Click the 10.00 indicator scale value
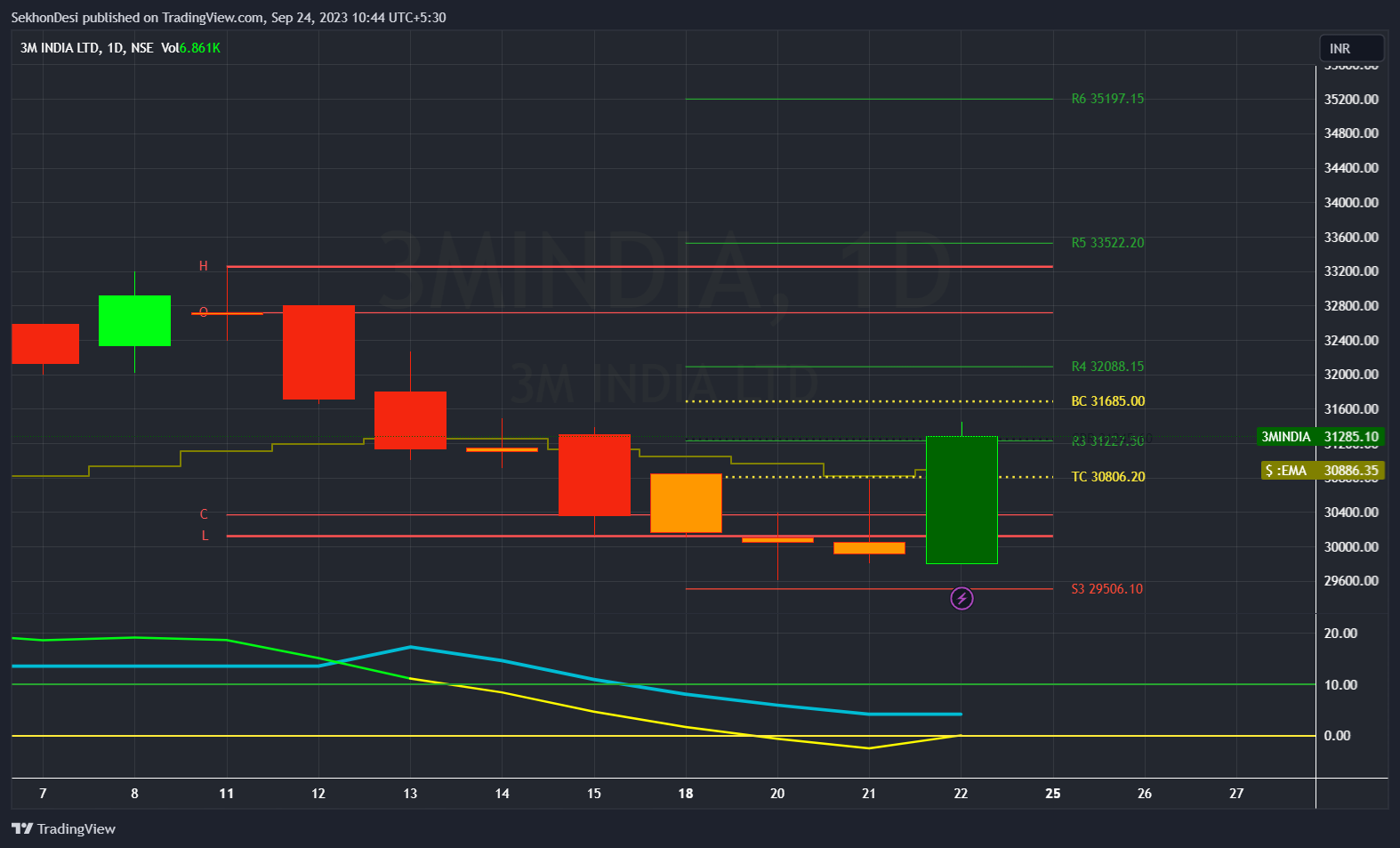This screenshot has width=1400, height=848. 1340,685
